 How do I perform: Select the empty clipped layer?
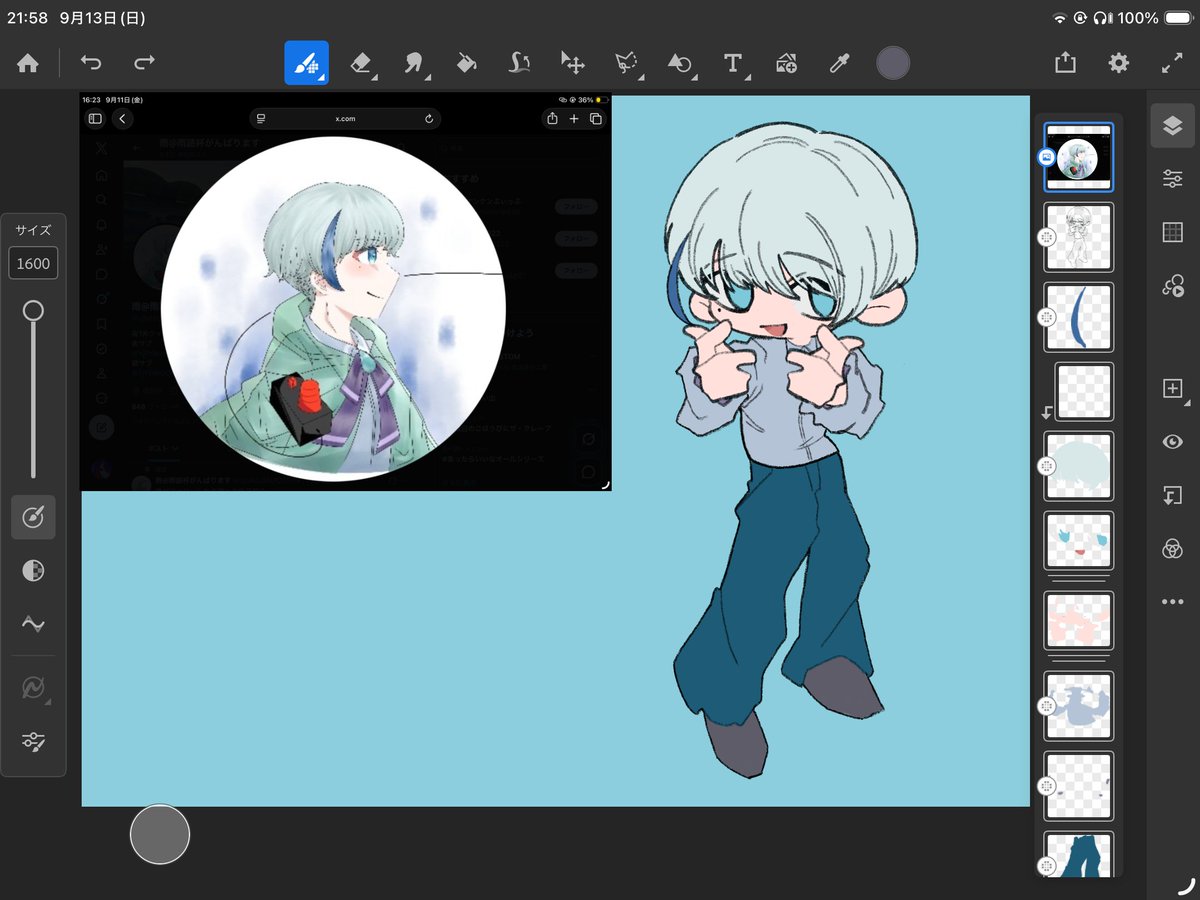click(x=1084, y=391)
